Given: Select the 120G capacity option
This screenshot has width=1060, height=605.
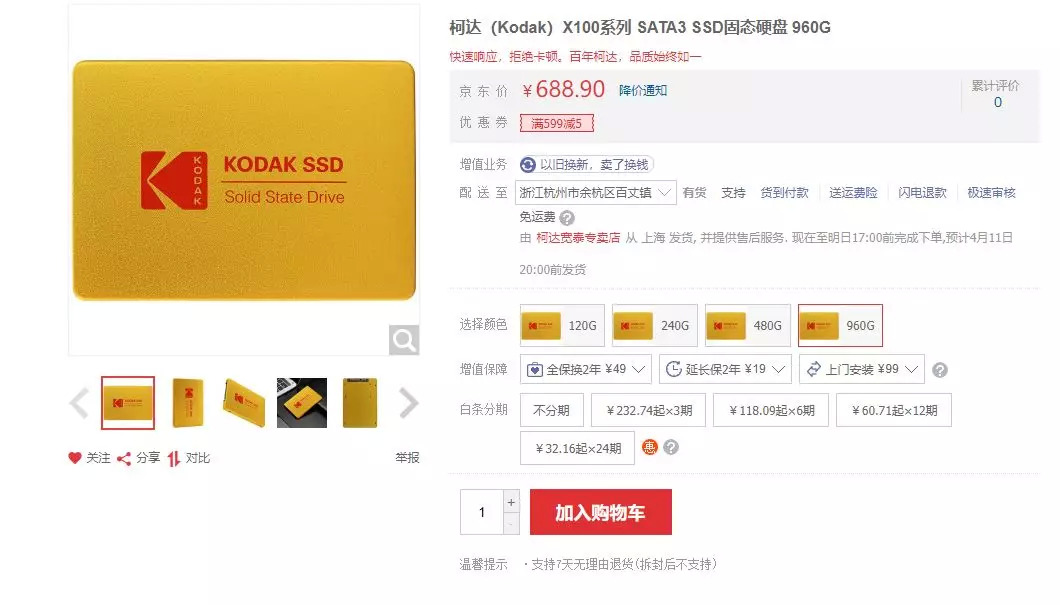Looking at the screenshot, I should click(x=562, y=325).
